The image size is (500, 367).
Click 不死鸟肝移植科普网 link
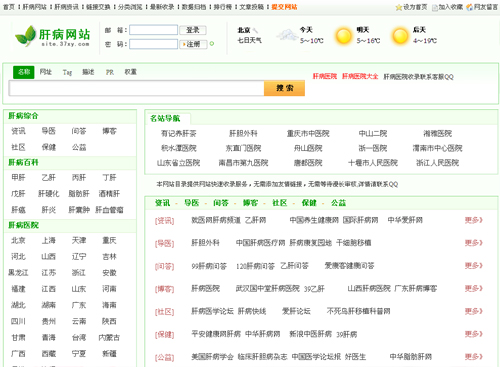358,311
